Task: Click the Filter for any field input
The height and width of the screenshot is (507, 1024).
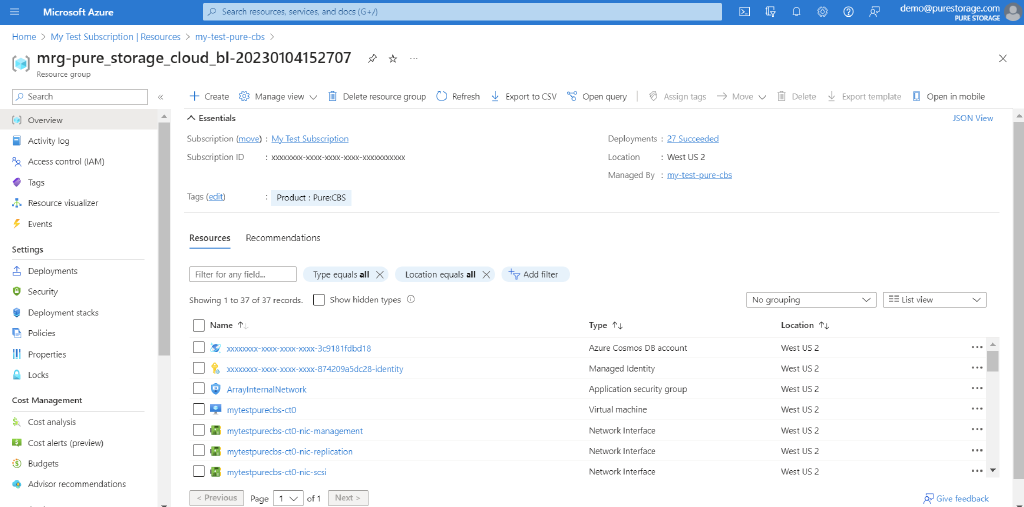Action: [x=243, y=274]
